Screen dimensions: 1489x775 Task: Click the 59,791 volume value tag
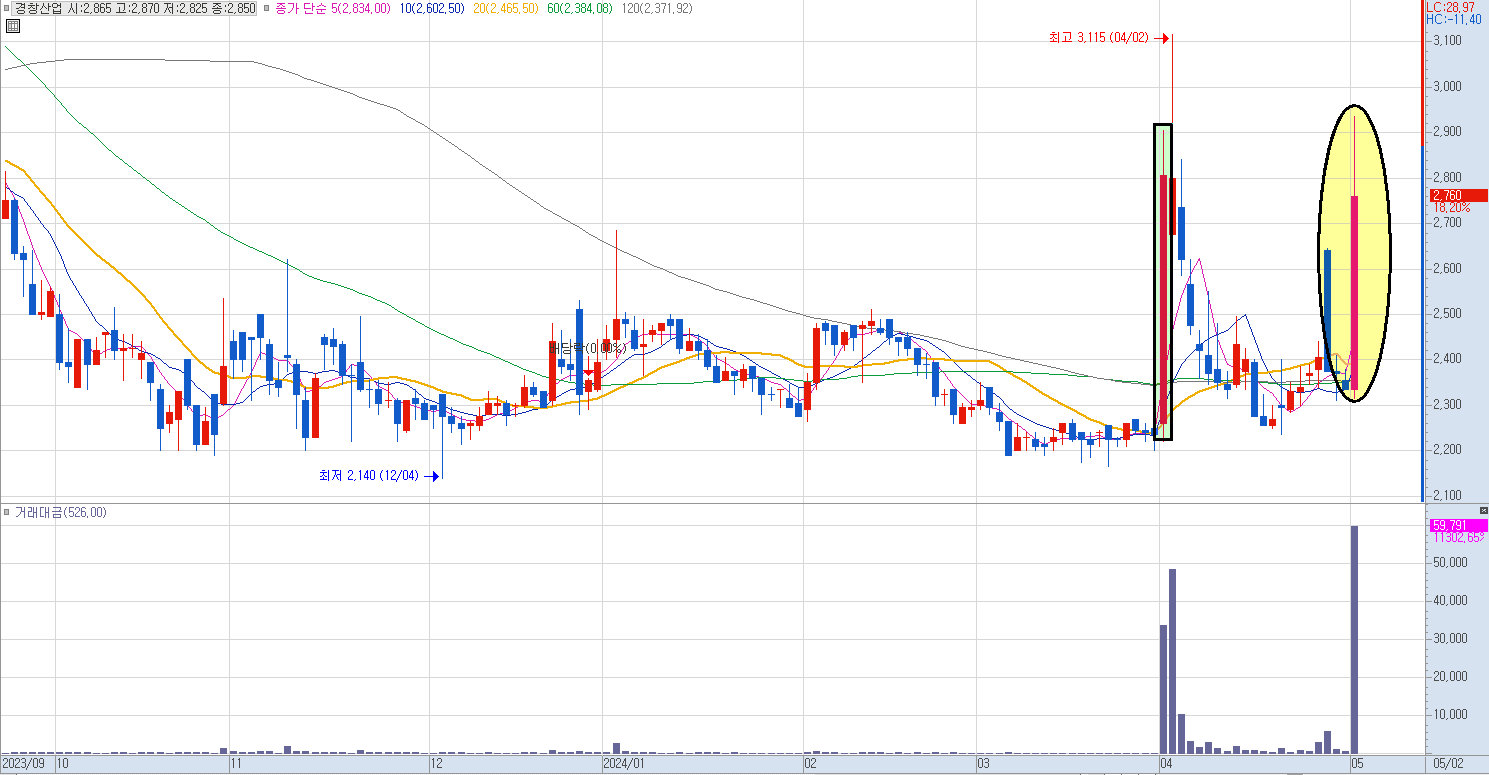(1459, 525)
